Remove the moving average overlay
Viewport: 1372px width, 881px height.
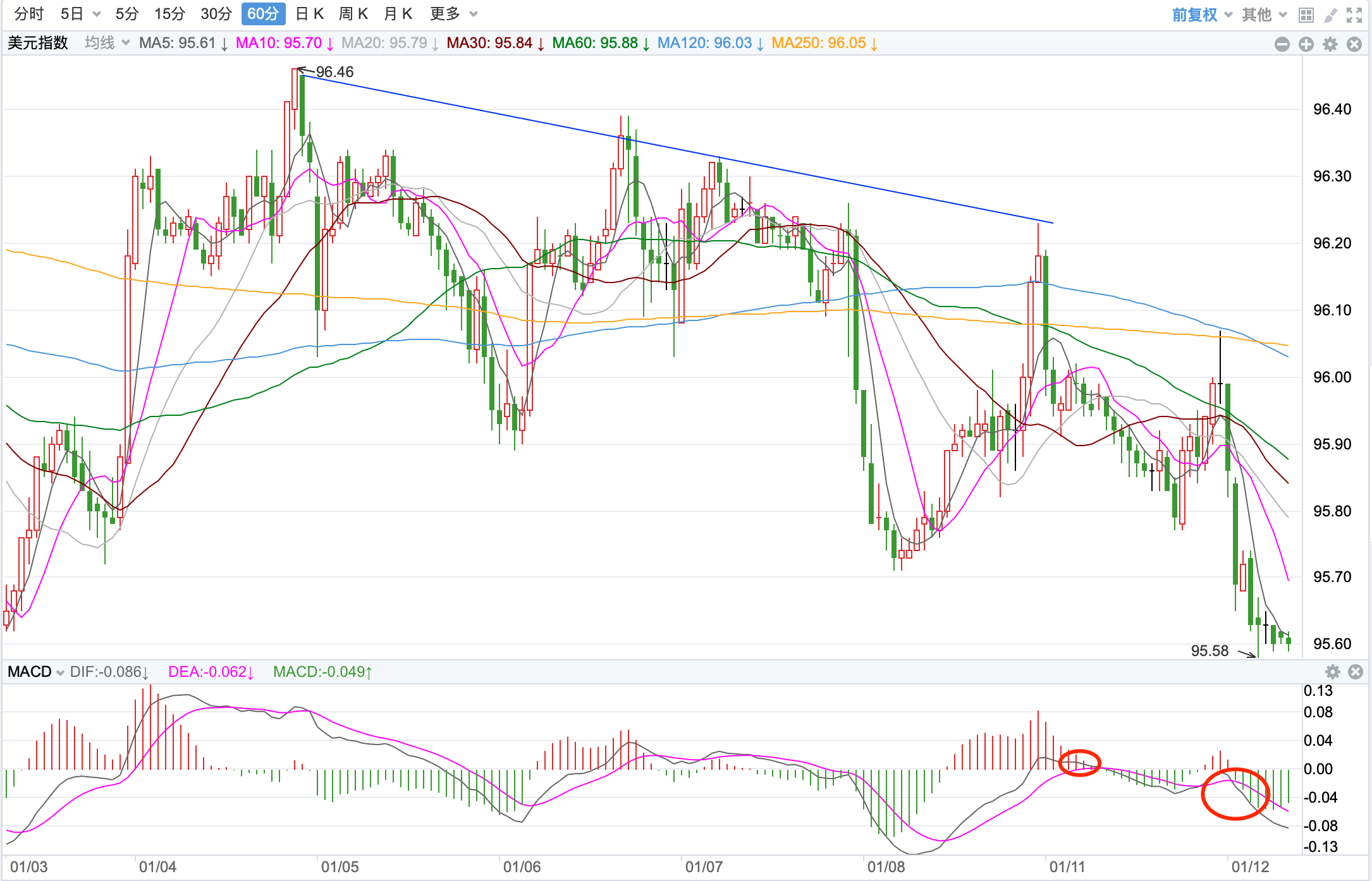tap(1354, 44)
